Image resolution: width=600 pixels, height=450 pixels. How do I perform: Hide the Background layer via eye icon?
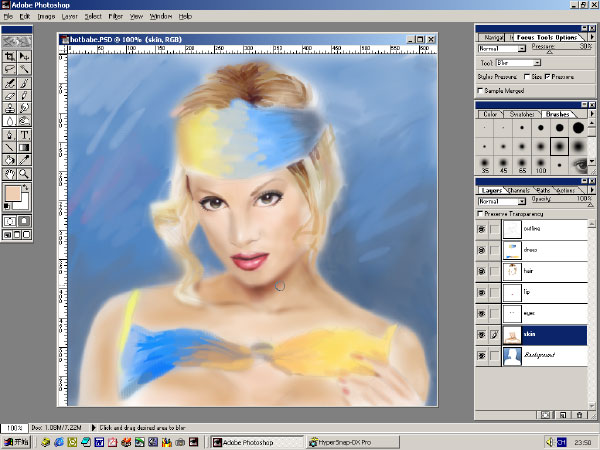point(481,355)
